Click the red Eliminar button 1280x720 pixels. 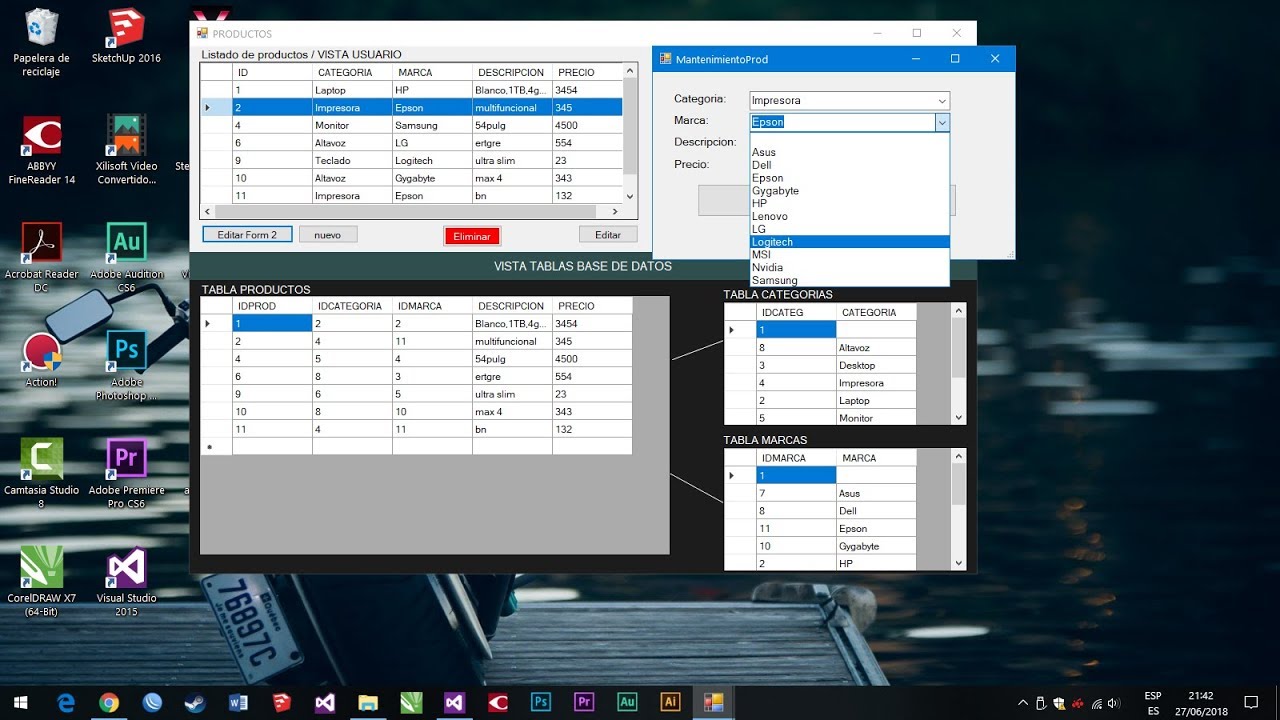pyautogui.click(x=472, y=236)
